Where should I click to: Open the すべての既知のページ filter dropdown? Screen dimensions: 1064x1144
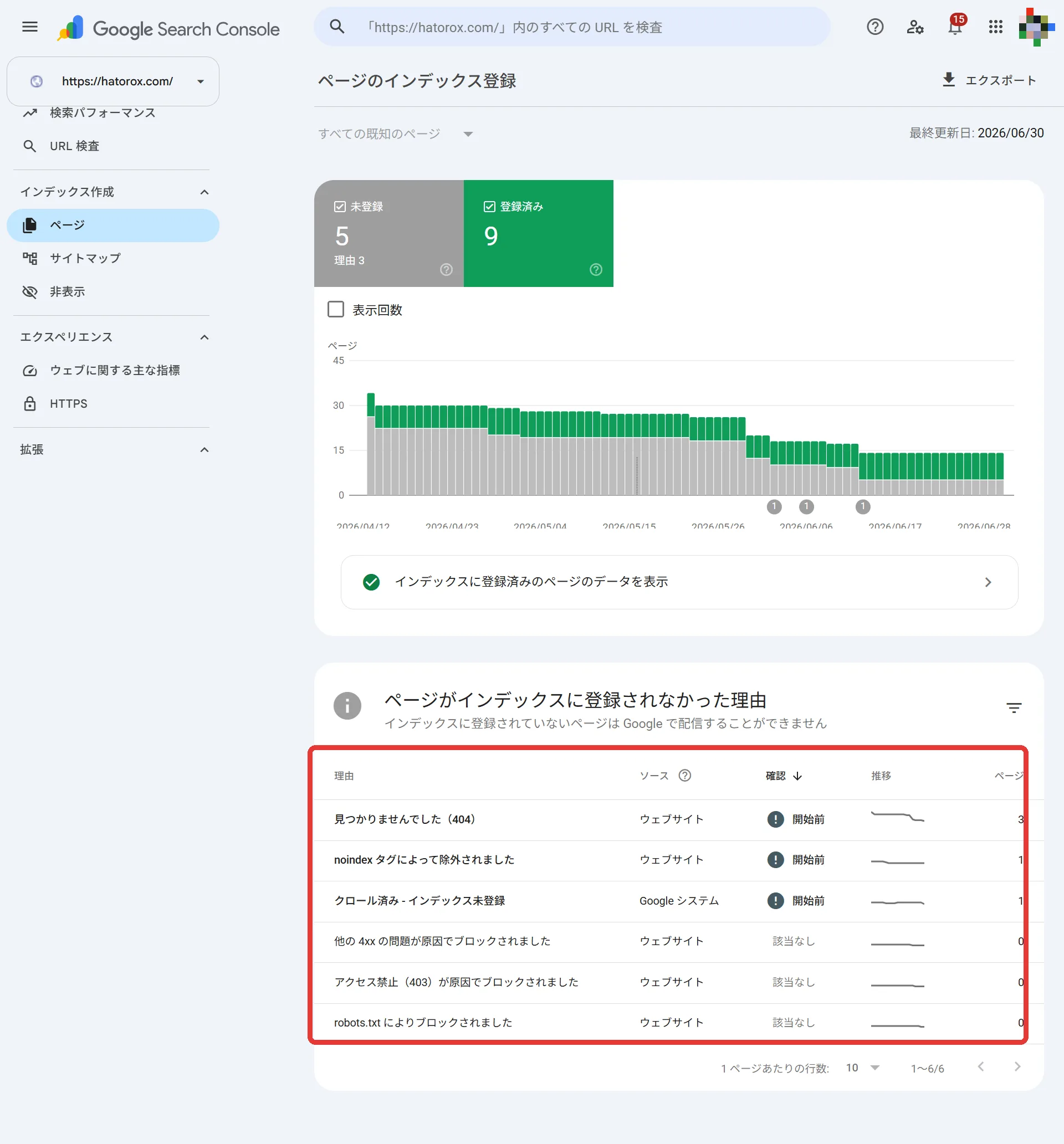pyautogui.click(x=396, y=134)
